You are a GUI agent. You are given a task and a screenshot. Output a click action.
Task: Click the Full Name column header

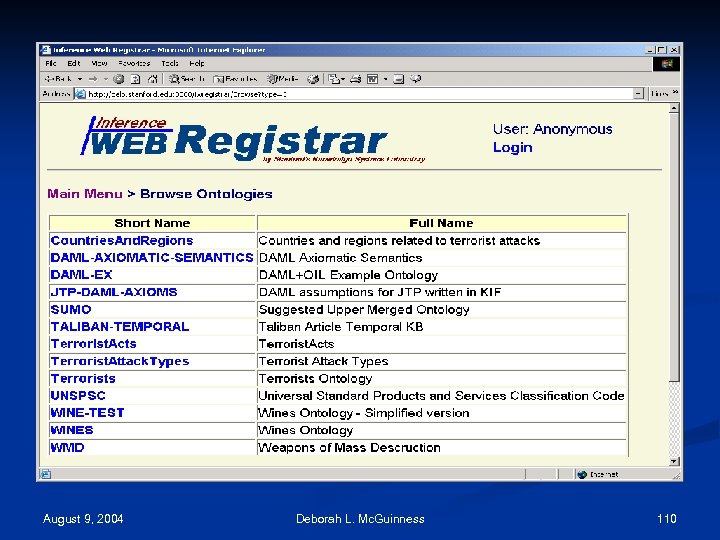(441, 223)
